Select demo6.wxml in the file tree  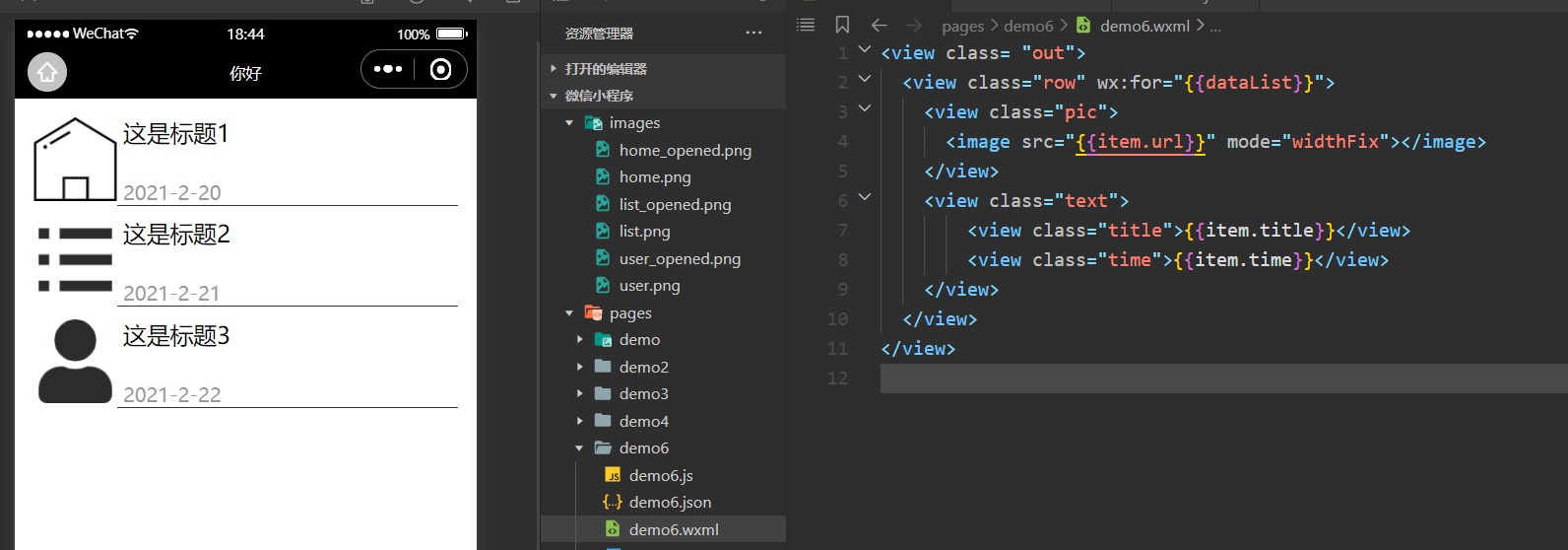click(x=674, y=529)
